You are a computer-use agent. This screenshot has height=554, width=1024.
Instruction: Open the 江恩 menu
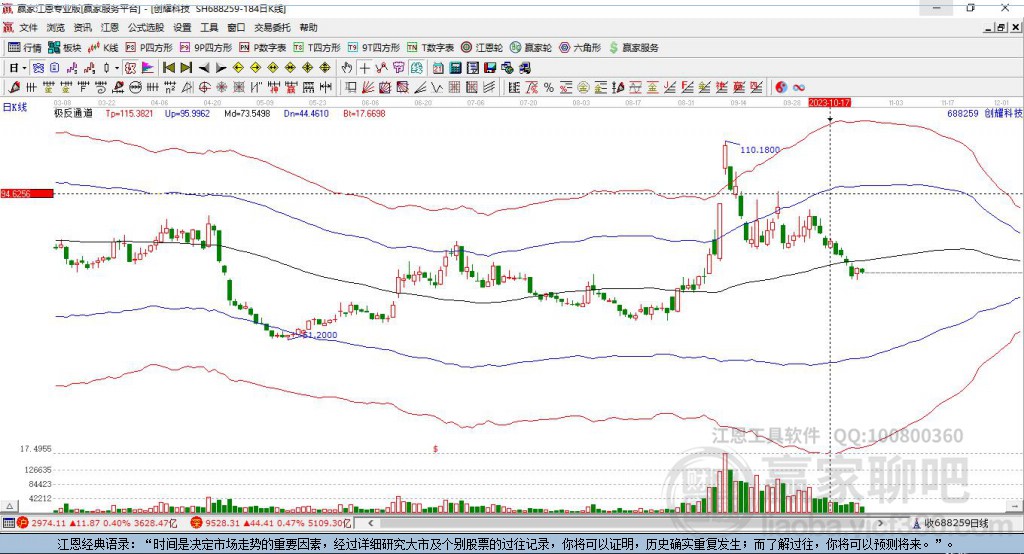tap(110, 27)
